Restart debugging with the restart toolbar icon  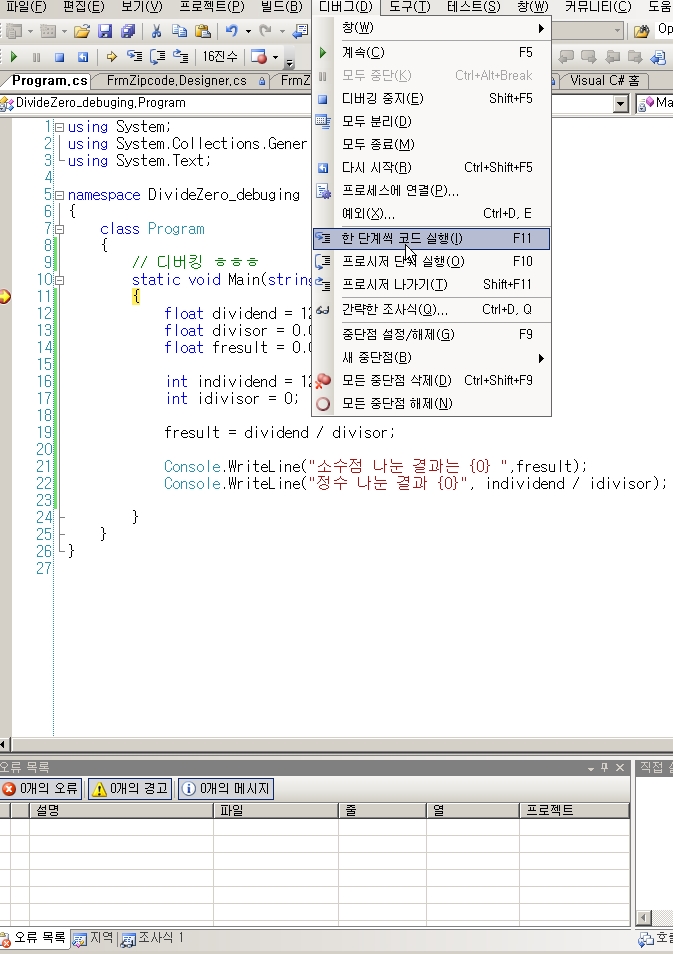(83, 57)
